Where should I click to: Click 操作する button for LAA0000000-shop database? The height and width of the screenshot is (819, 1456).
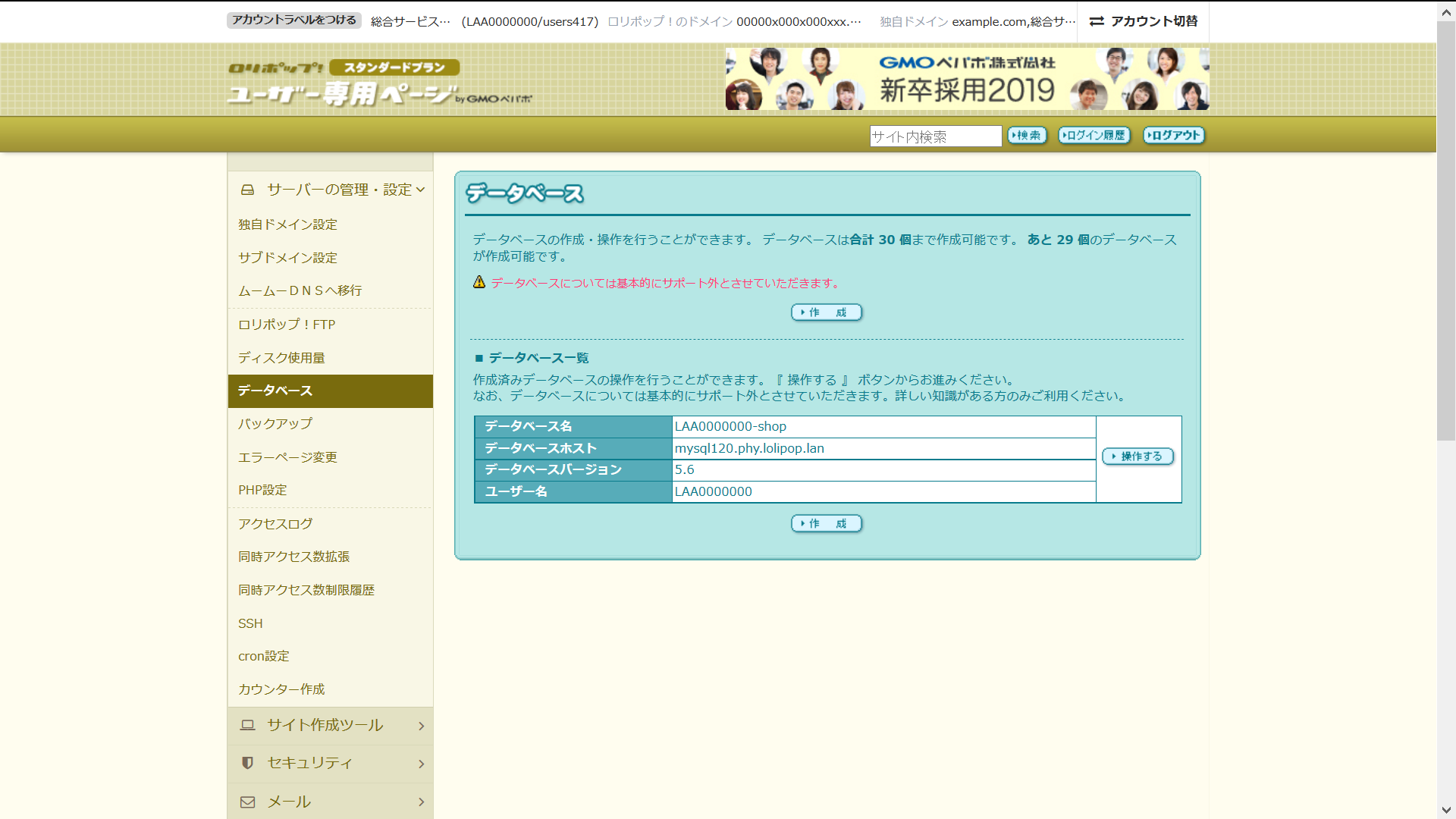click(x=1137, y=457)
